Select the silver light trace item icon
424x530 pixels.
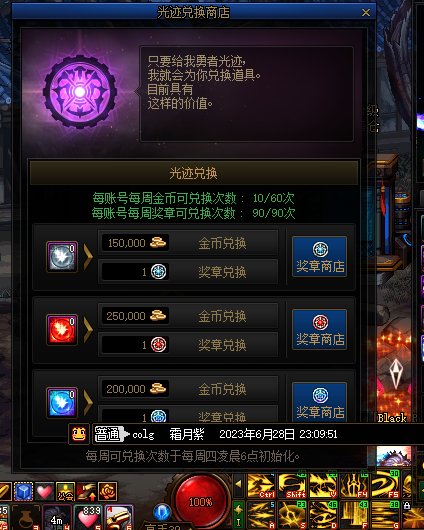click(62, 257)
